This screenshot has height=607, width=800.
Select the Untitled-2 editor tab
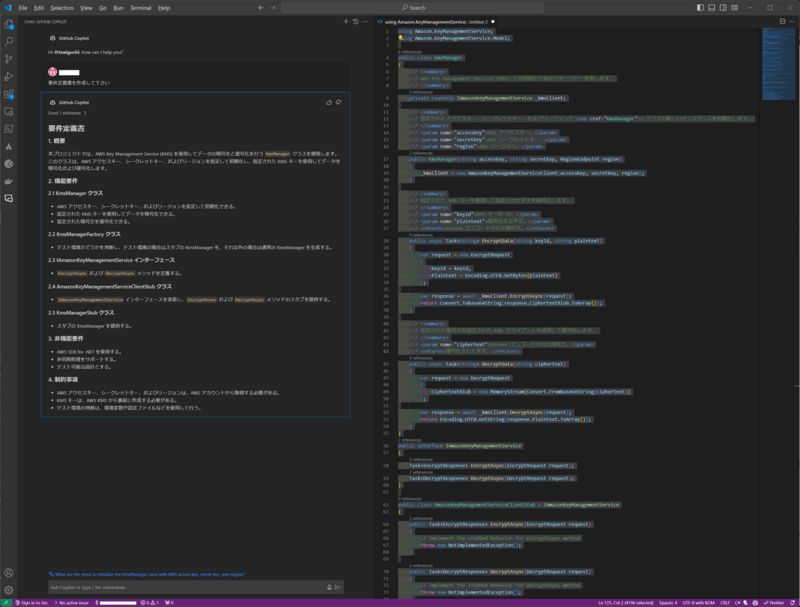click(x=436, y=22)
